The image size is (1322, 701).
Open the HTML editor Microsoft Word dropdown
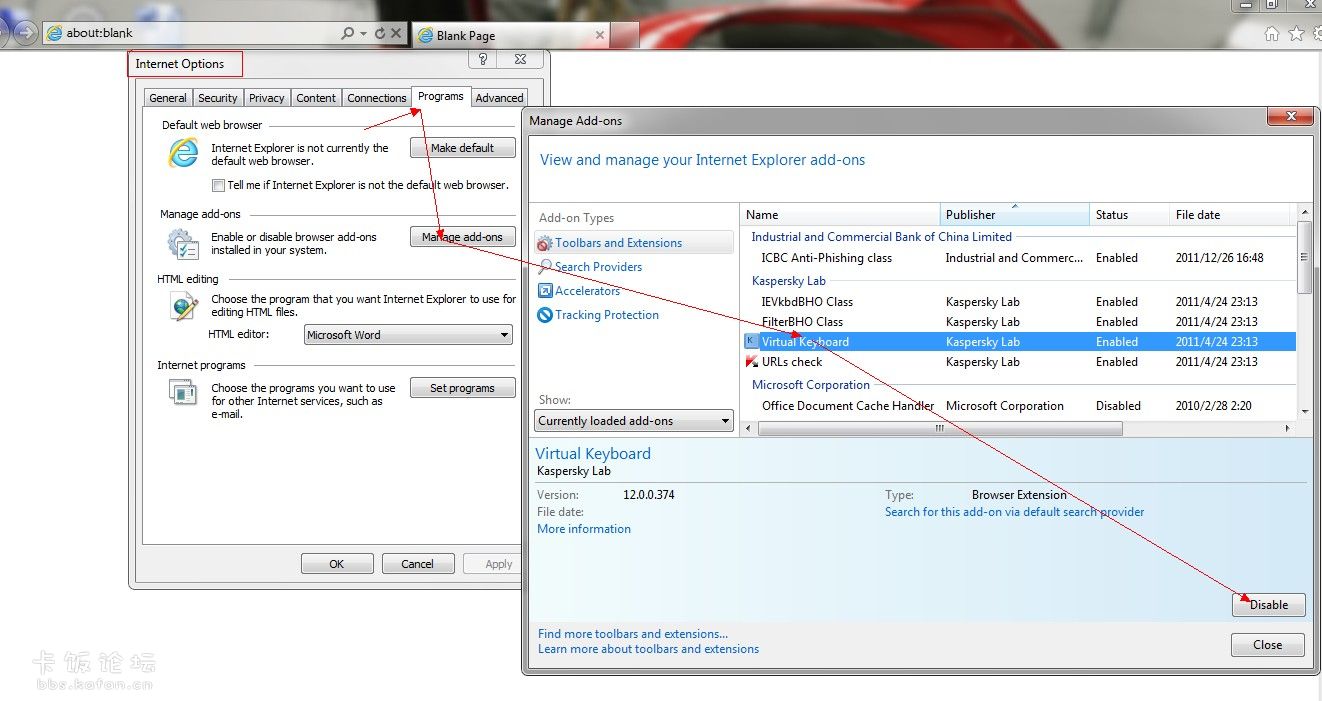pyautogui.click(x=408, y=335)
